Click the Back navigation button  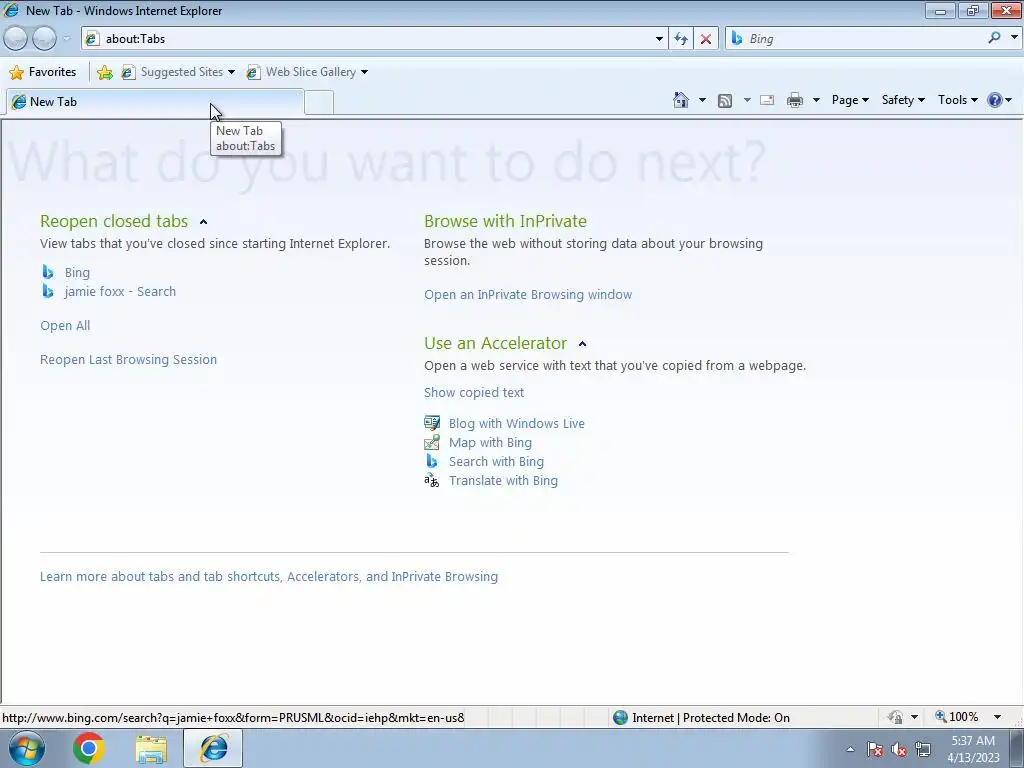click(x=16, y=39)
